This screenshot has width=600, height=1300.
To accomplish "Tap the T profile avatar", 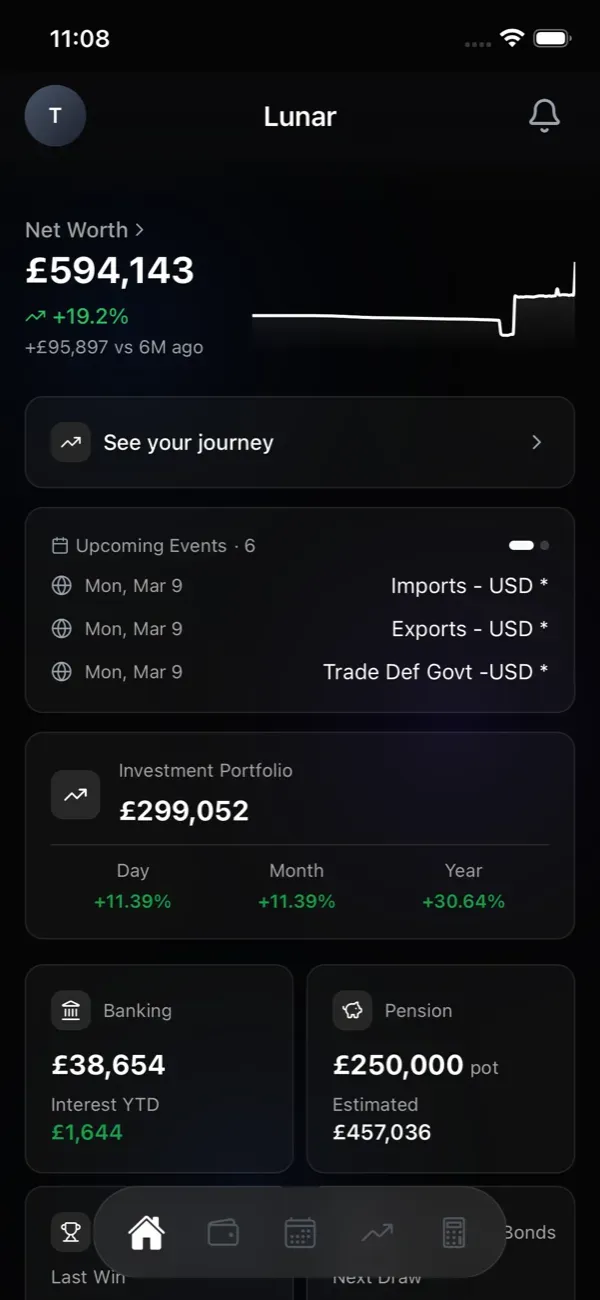I will [x=55, y=116].
